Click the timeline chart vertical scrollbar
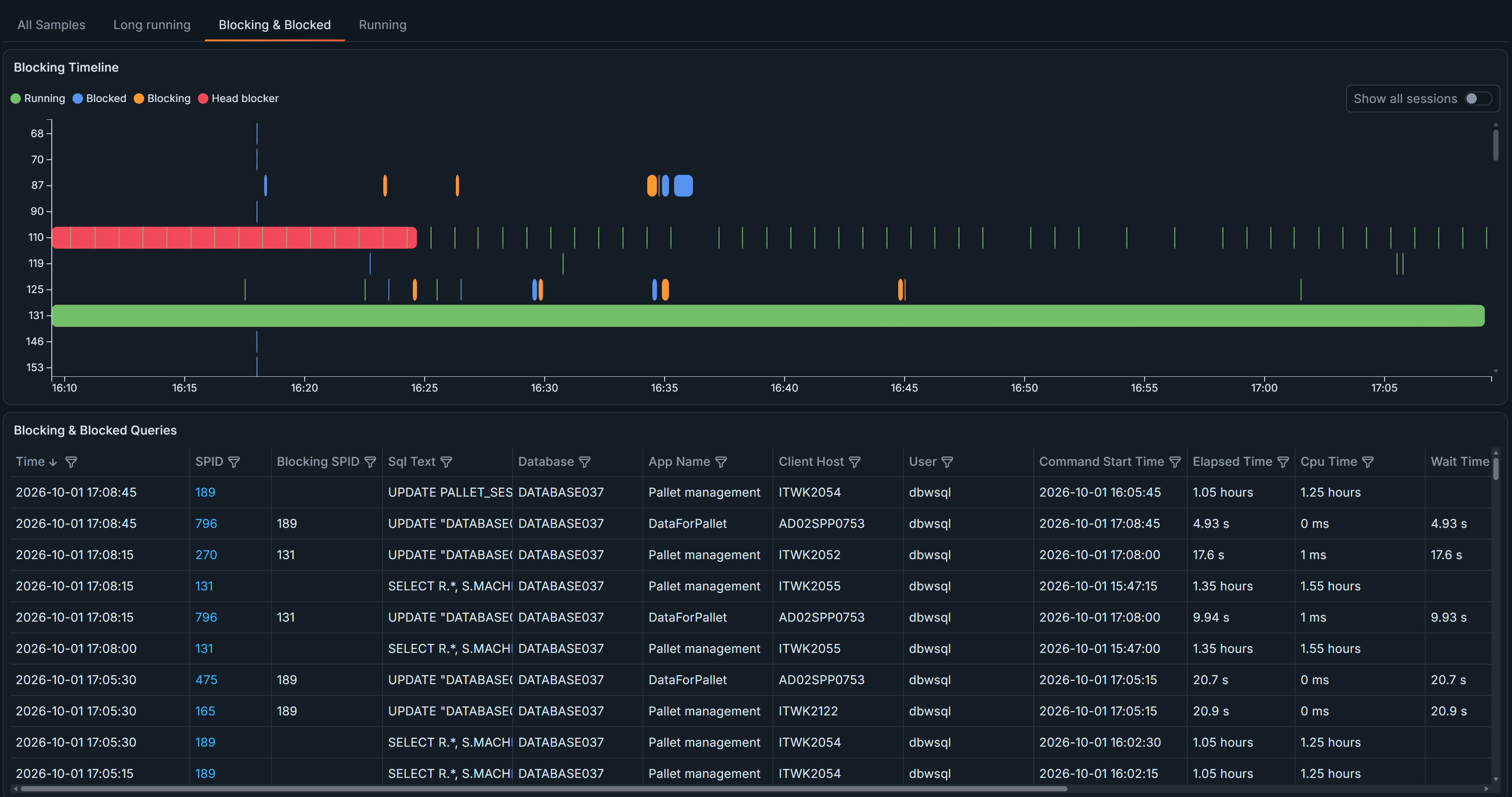Viewport: 1512px width, 797px height. click(x=1496, y=145)
